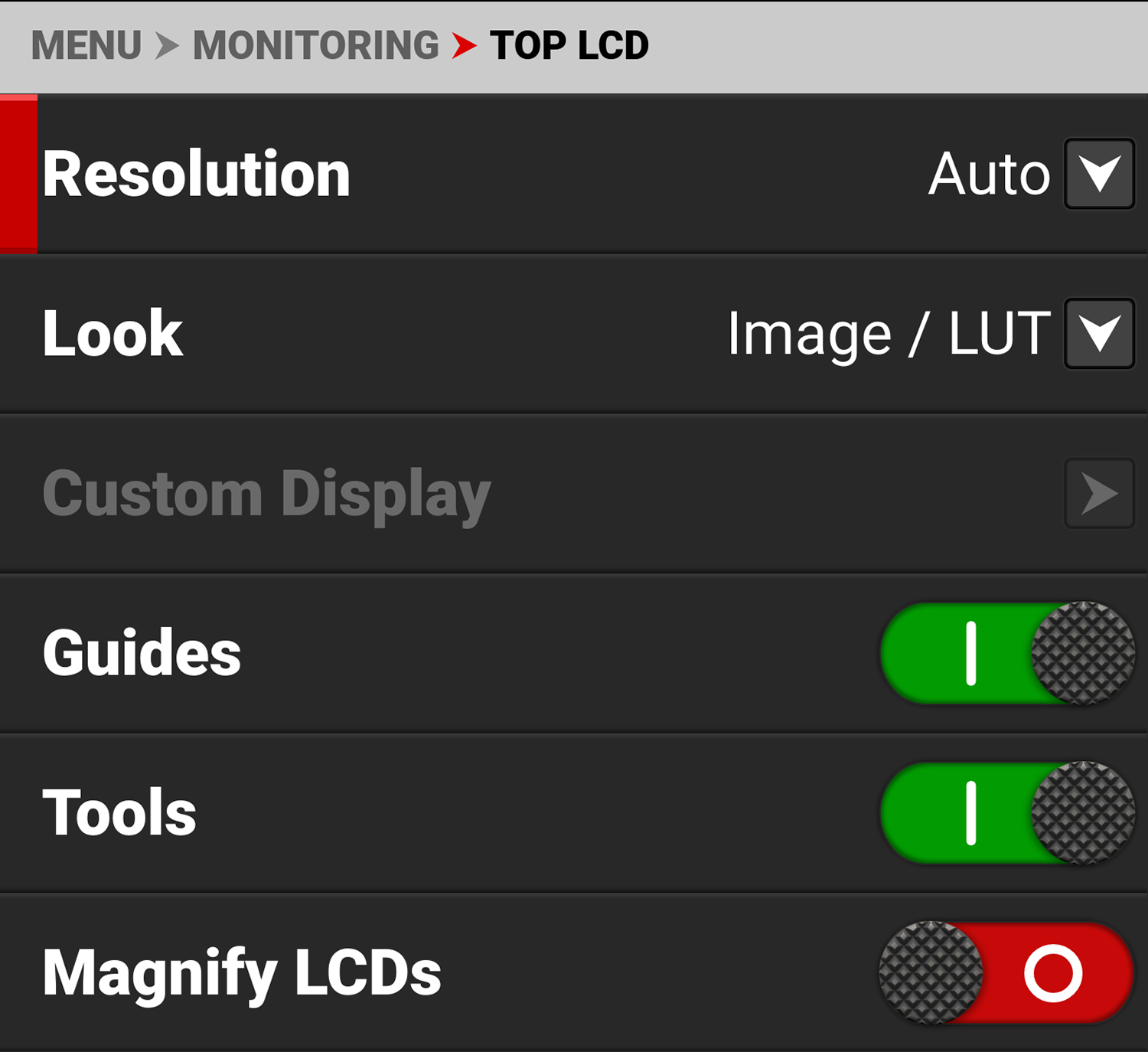Image resolution: width=1148 pixels, height=1052 pixels.
Task: Click the Custom Display chevron icon
Action: [x=1098, y=493]
